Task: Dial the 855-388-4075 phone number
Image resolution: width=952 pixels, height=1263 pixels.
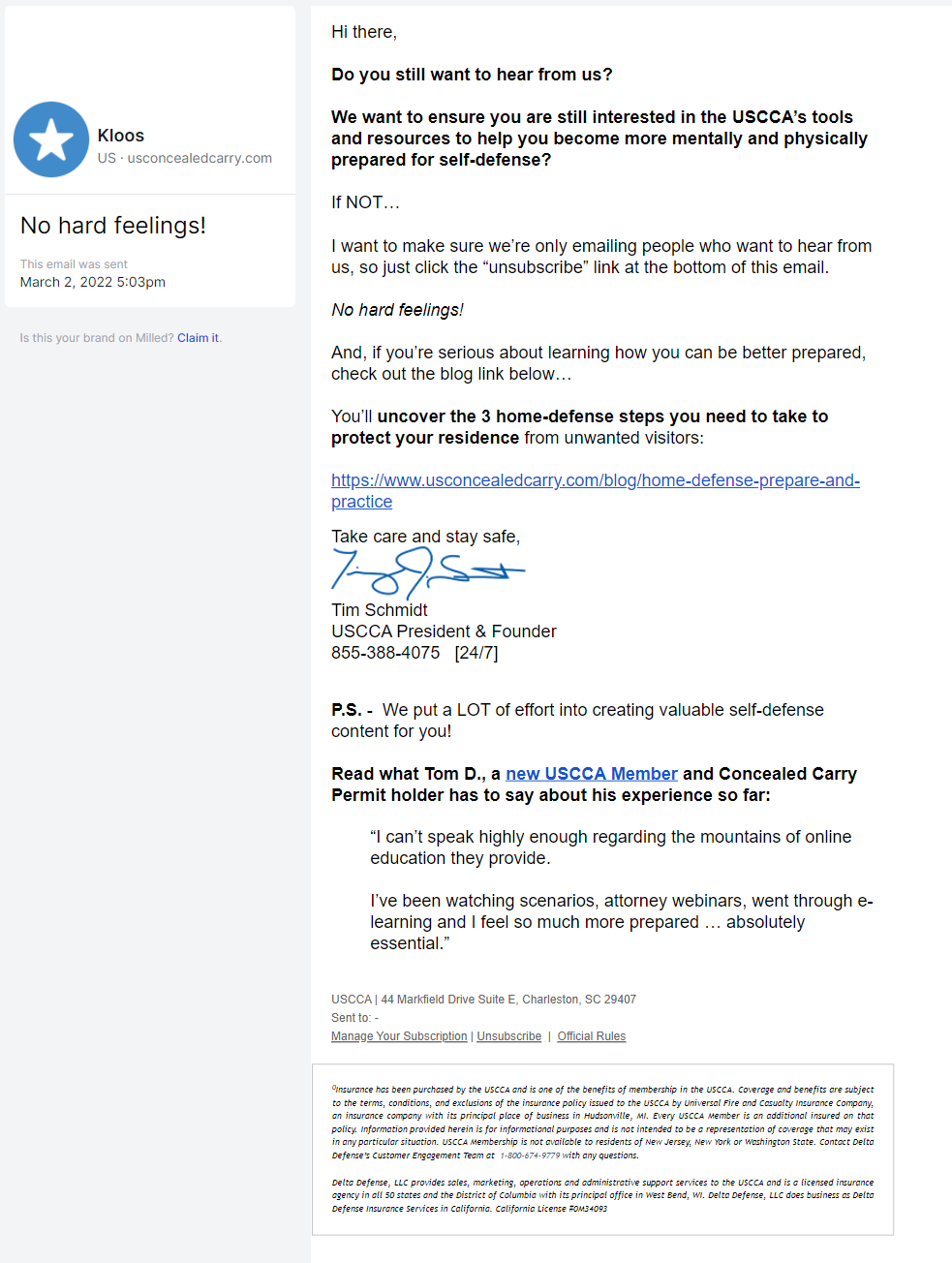Action: click(385, 652)
